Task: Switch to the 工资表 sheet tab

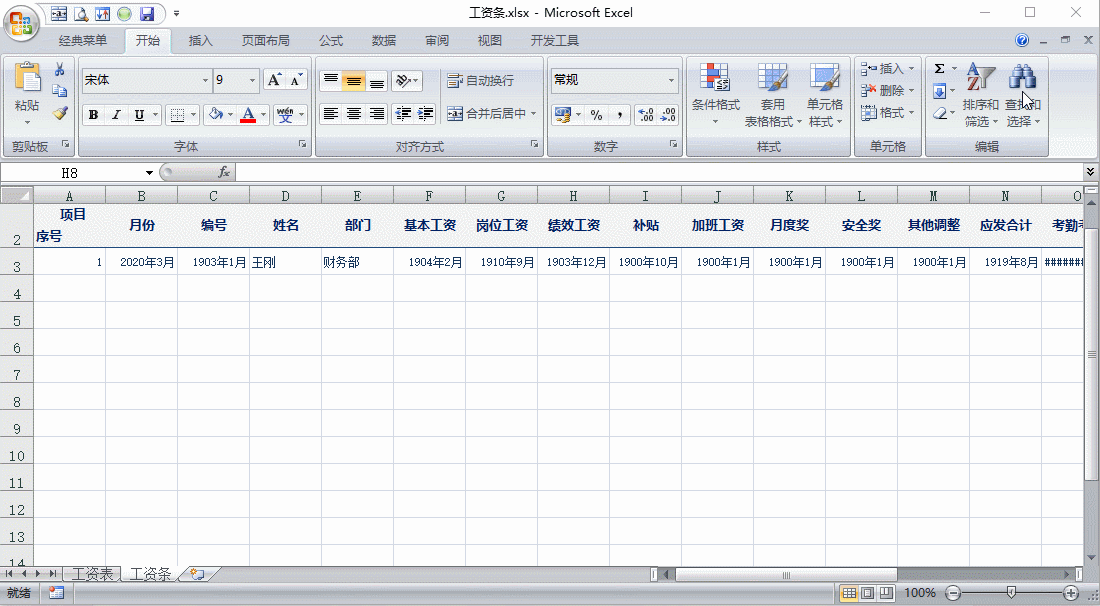Action: pyautogui.click(x=92, y=574)
